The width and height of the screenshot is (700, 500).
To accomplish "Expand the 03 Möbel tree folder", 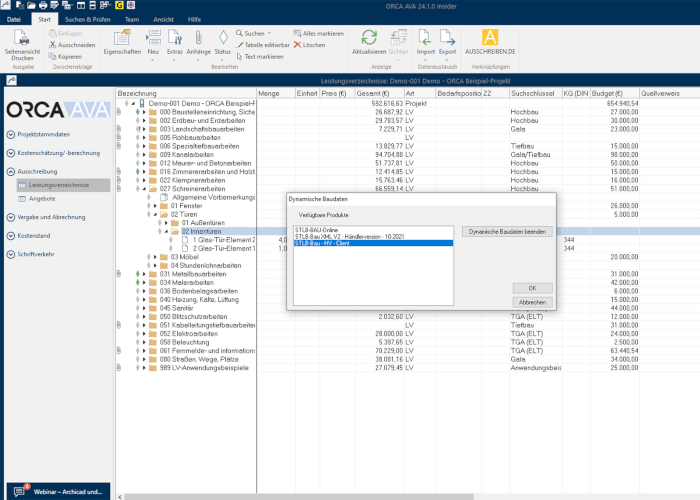I will [x=155, y=257].
